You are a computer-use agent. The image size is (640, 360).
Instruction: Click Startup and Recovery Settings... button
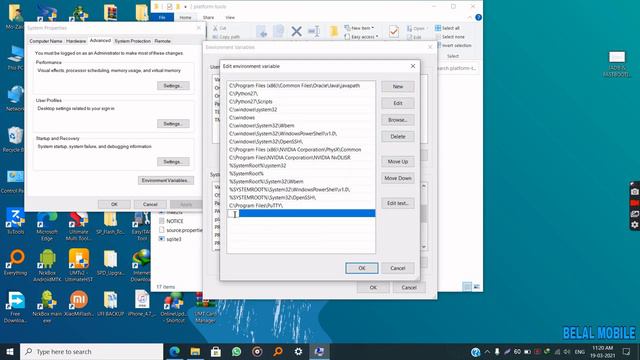tap(173, 162)
